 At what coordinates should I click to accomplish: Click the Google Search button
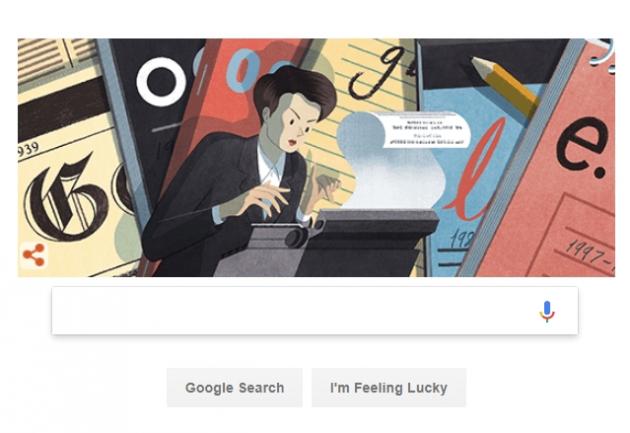pyautogui.click(x=234, y=388)
